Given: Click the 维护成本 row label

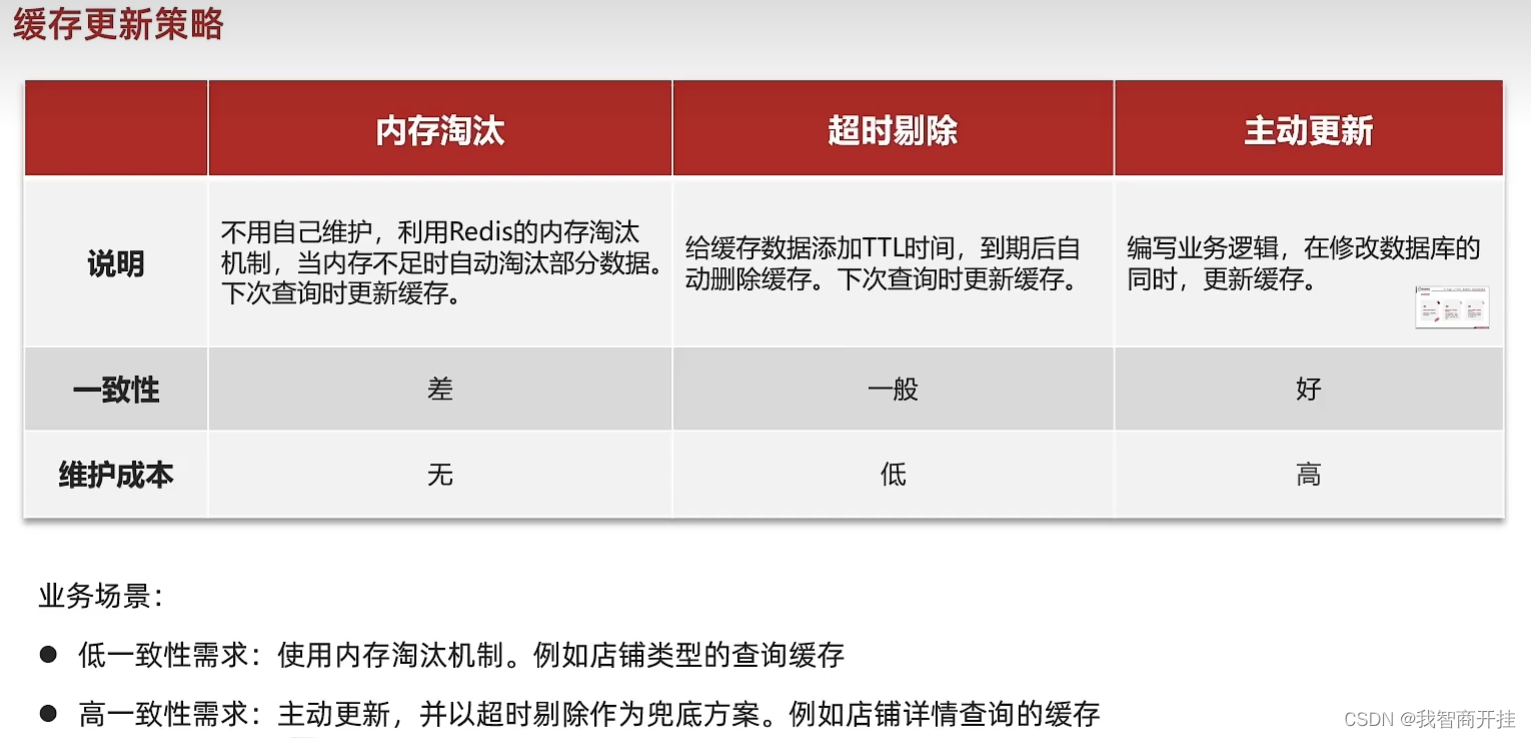Looking at the screenshot, I should (x=116, y=474).
